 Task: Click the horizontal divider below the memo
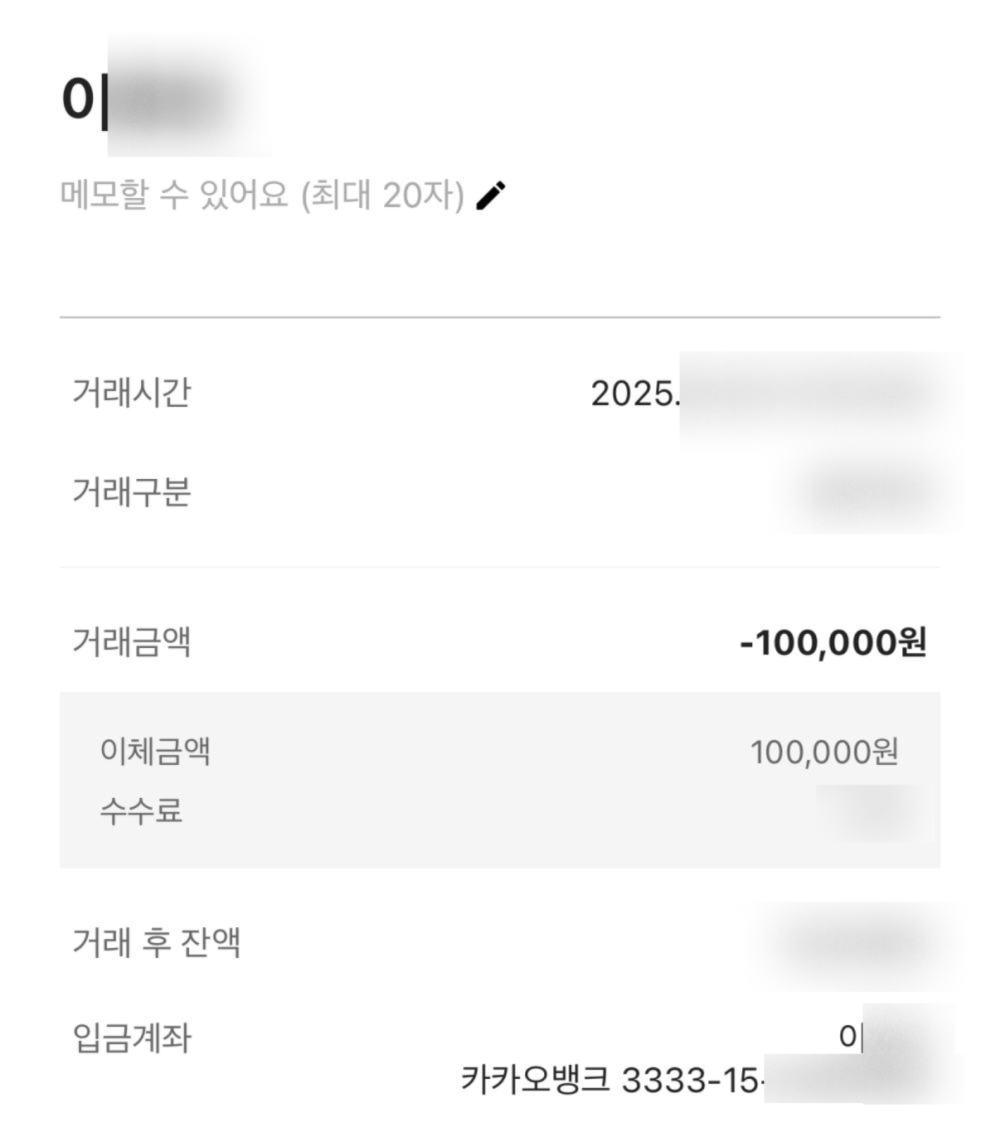(x=500, y=318)
